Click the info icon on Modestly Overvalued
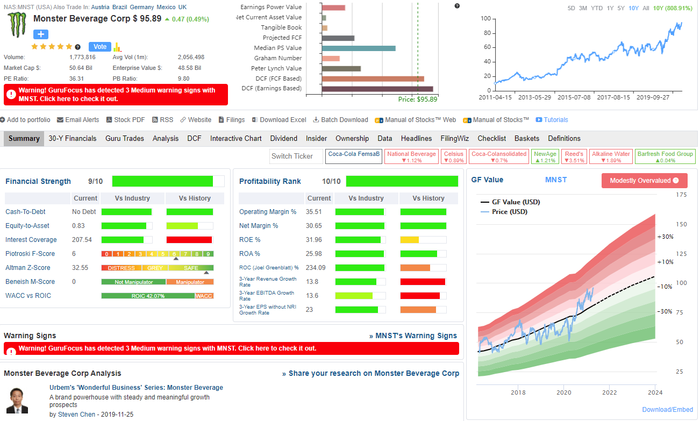Image resolution: width=700 pixels, height=421 pixels. 676,180
